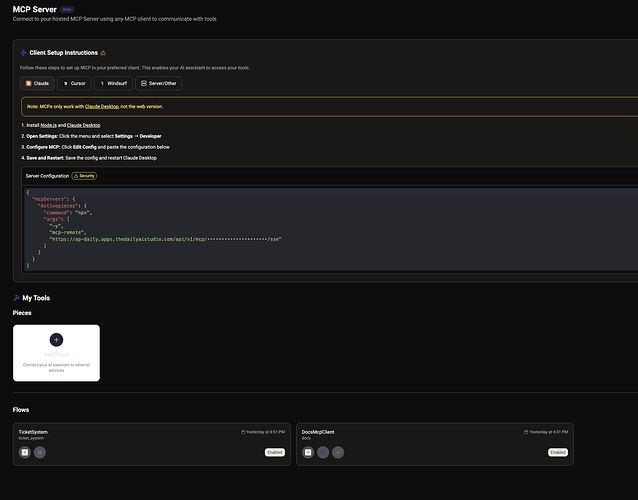Select the Claude client tab
This screenshot has width=638, height=500.
coord(37,83)
